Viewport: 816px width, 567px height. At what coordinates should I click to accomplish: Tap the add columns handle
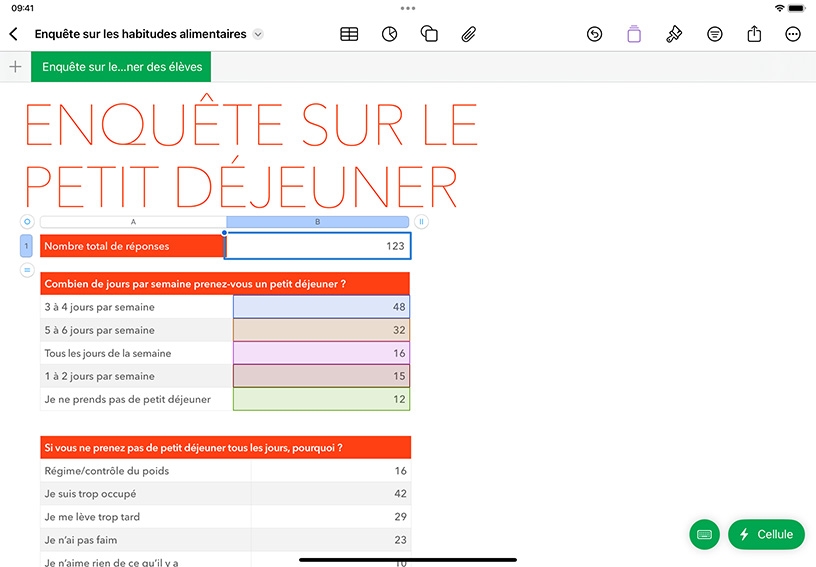(x=421, y=222)
